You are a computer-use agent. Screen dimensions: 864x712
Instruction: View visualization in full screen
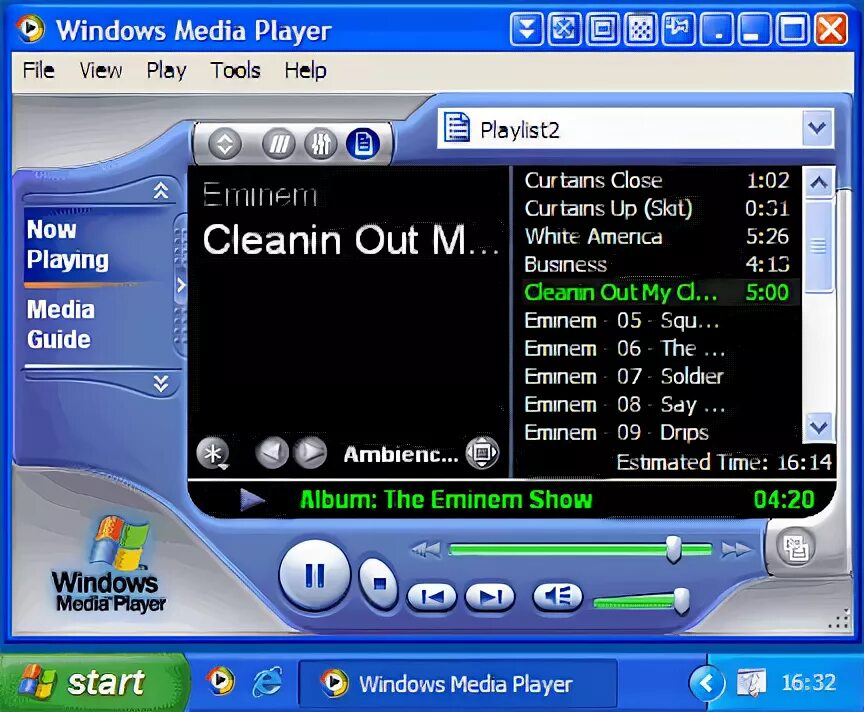pyautogui.click(x=482, y=453)
